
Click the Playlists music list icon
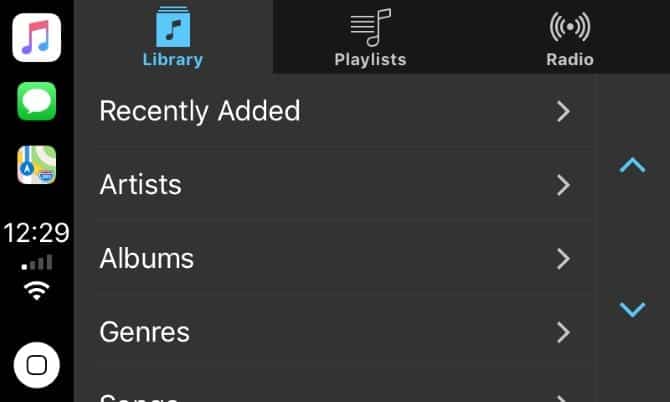click(370, 26)
